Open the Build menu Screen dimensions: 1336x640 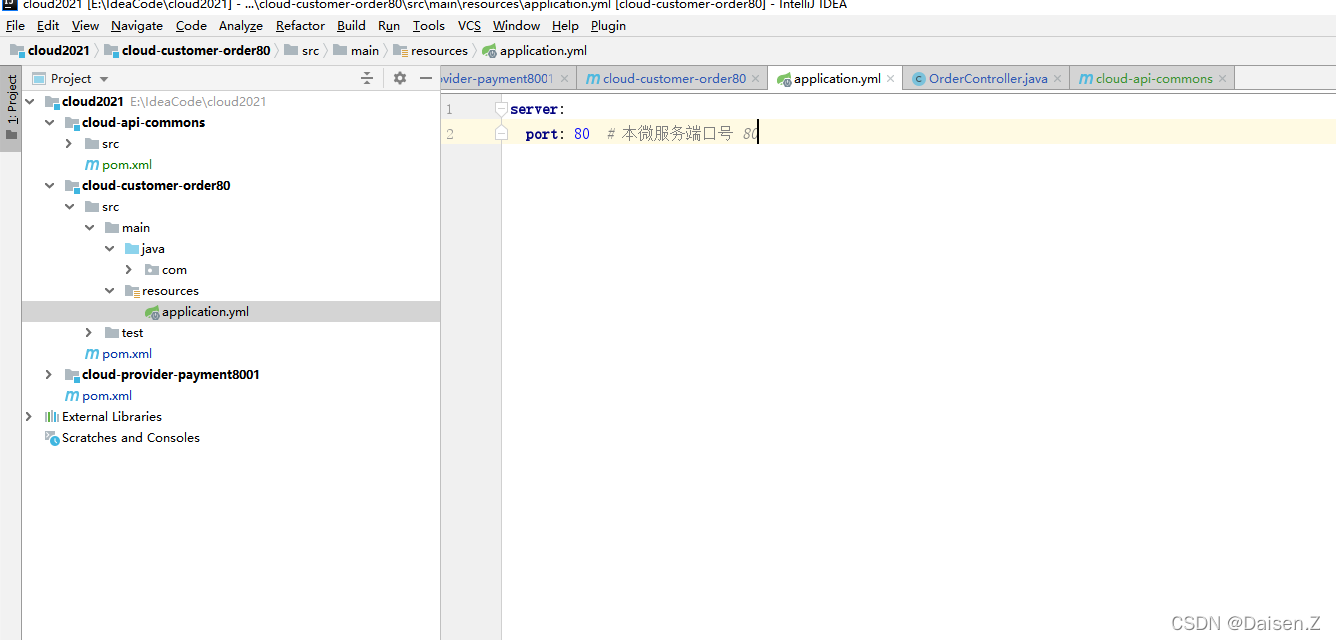(x=351, y=26)
